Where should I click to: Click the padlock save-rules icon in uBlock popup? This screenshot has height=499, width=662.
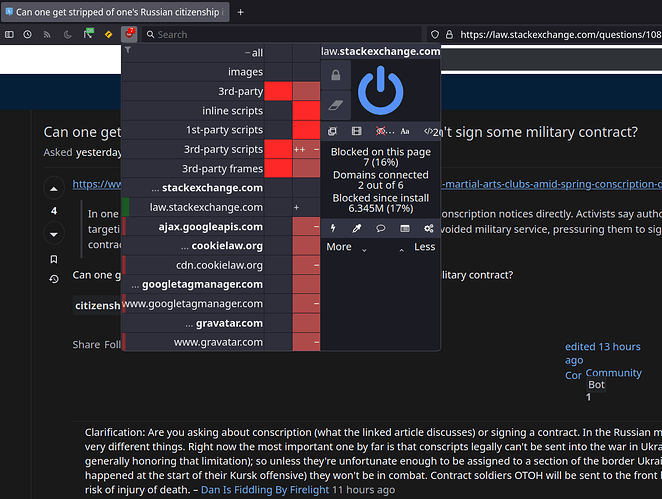[x=336, y=75]
